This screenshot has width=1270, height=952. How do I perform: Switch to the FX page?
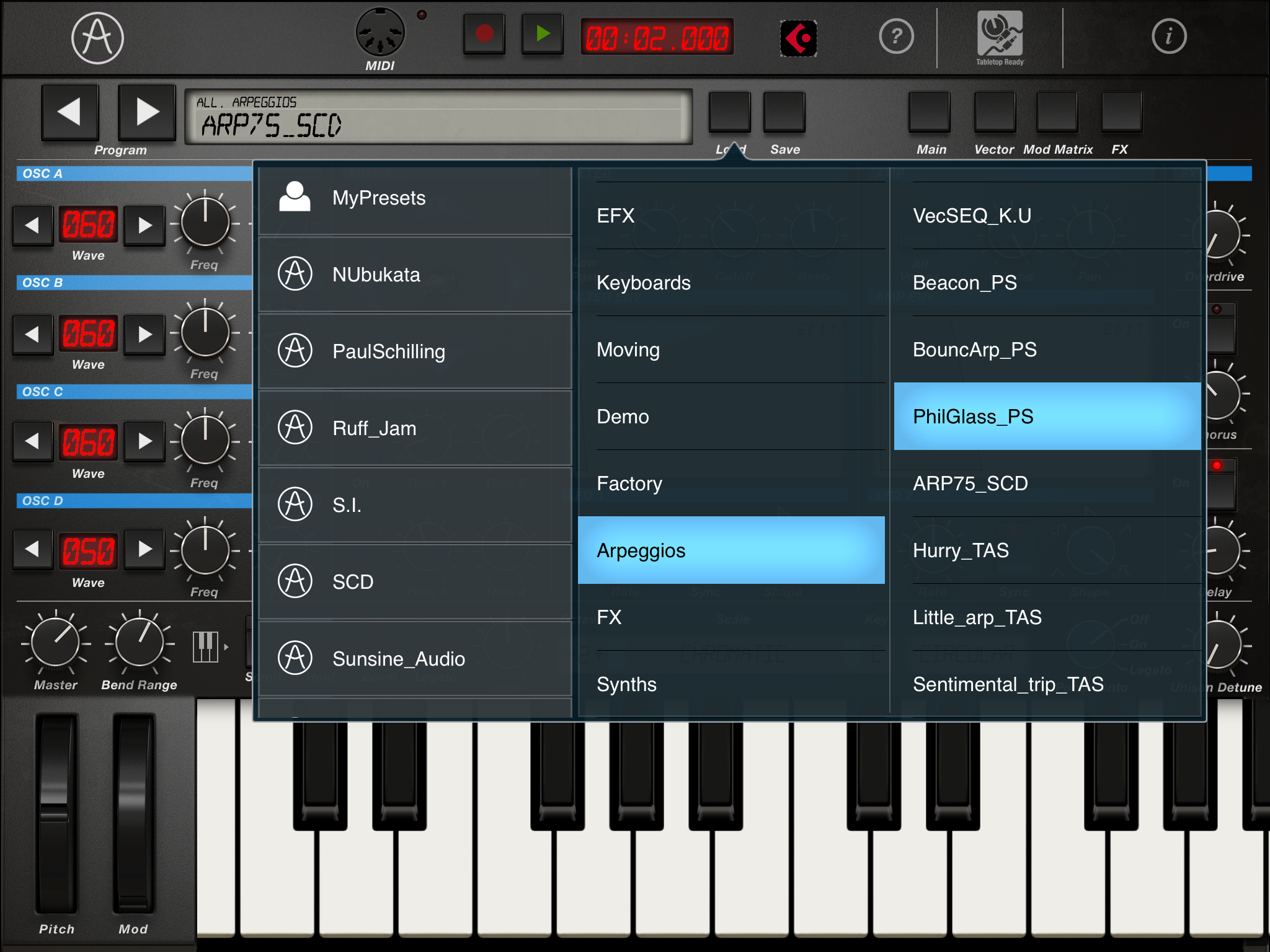1121,112
